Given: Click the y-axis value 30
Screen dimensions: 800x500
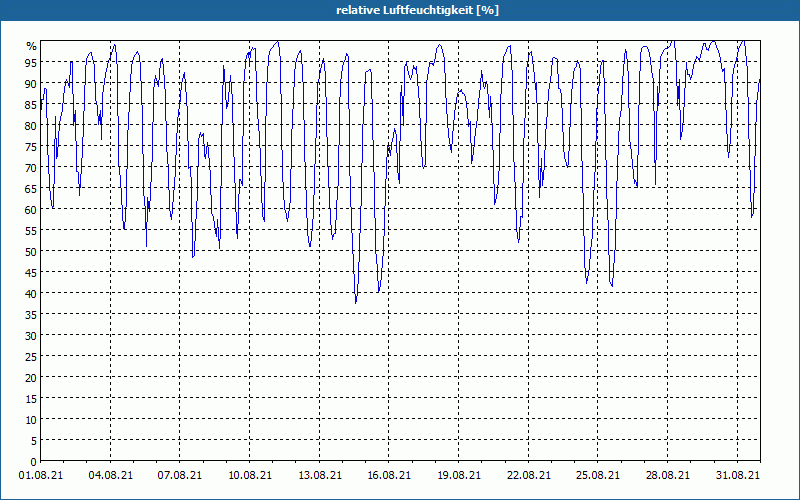Looking at the screenshot, I should coord(31,336).
